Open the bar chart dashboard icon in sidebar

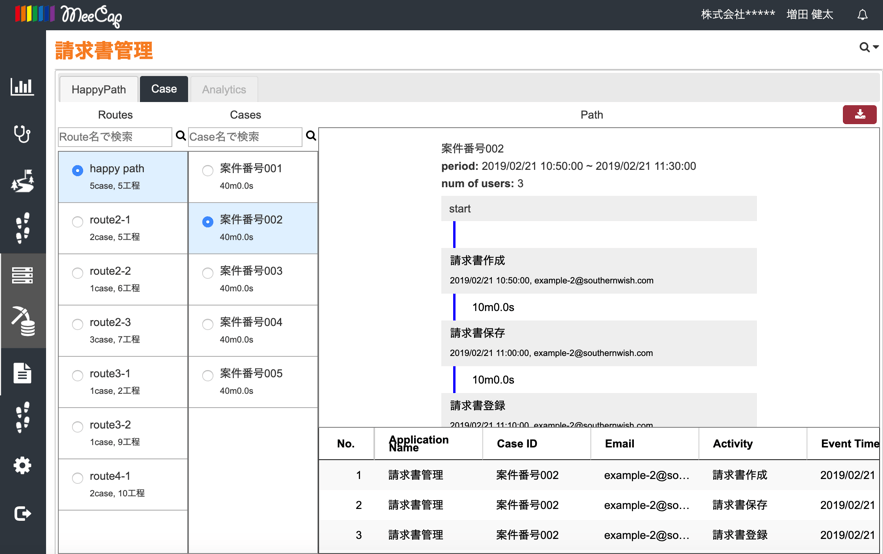point(22,87)
